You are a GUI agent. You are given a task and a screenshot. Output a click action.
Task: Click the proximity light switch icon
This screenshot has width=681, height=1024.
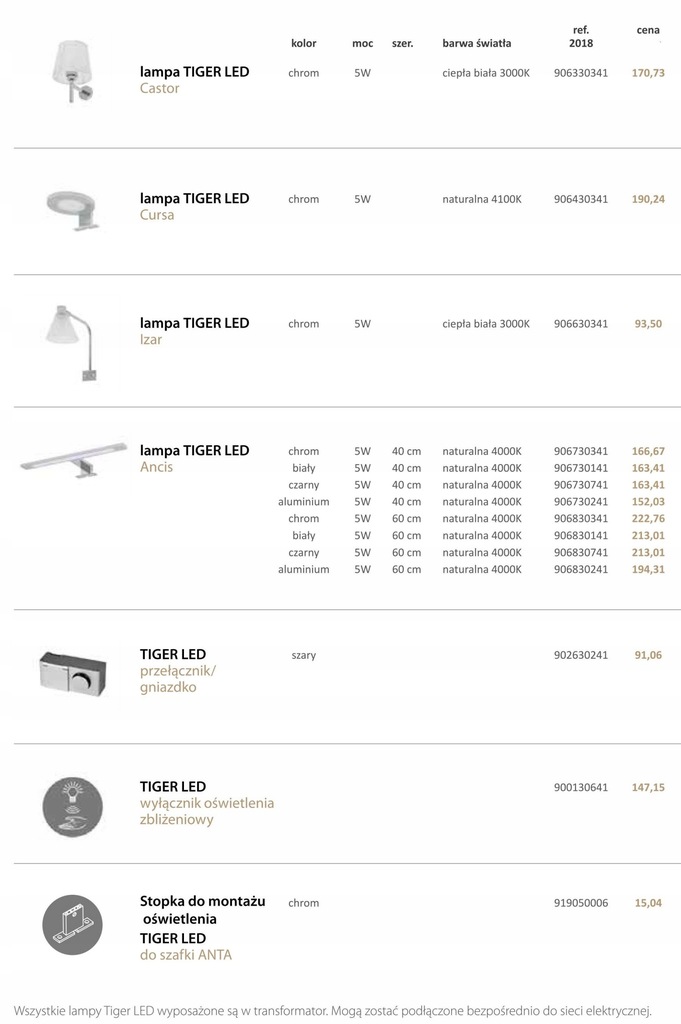pyautogui.click(x=72, y=807)
